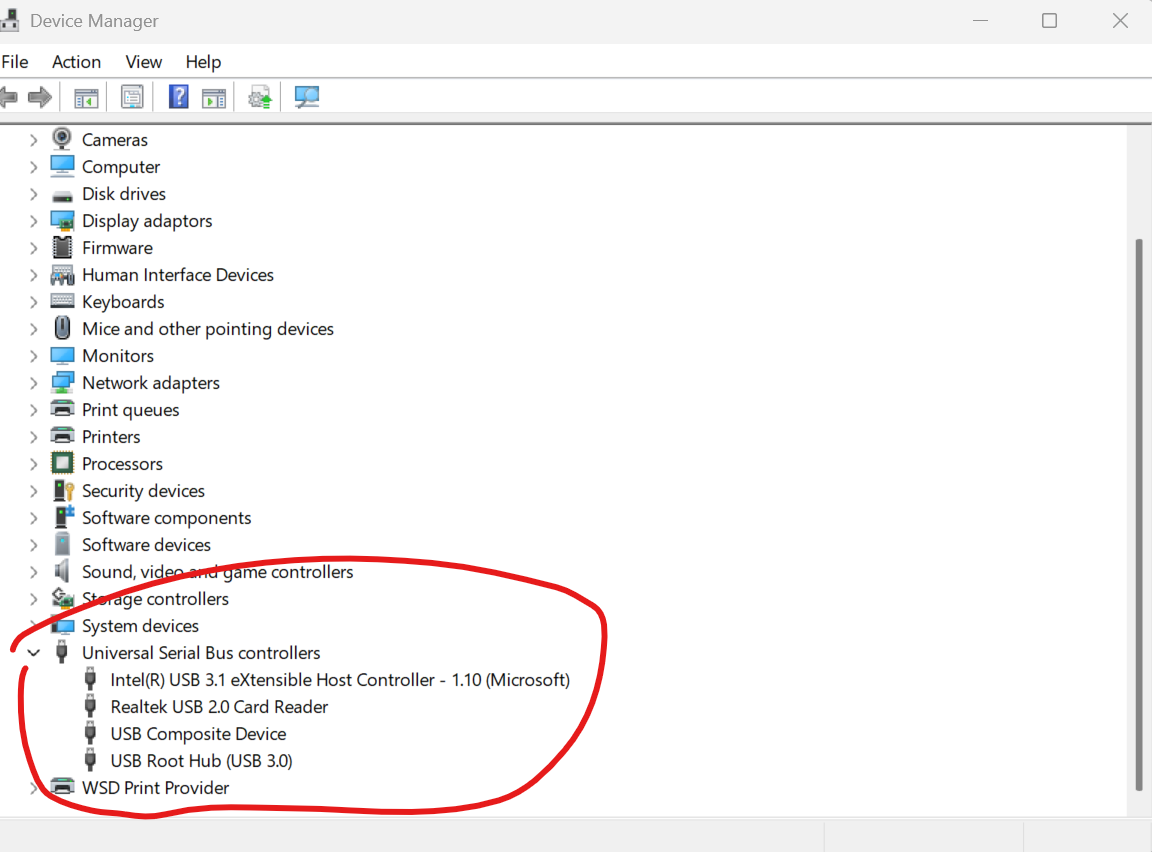Select the USB Composite Device entry
The image size is (1152, 852).
click(x=197, y=733)
